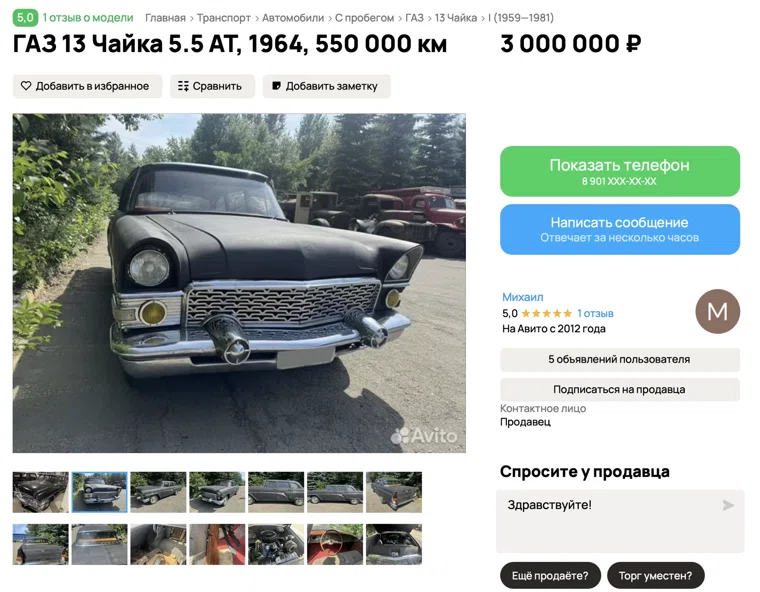The height and width of the screenshot is (592, 760).
Task: Click the compare list icon
Action: click(x=183, y=86)
